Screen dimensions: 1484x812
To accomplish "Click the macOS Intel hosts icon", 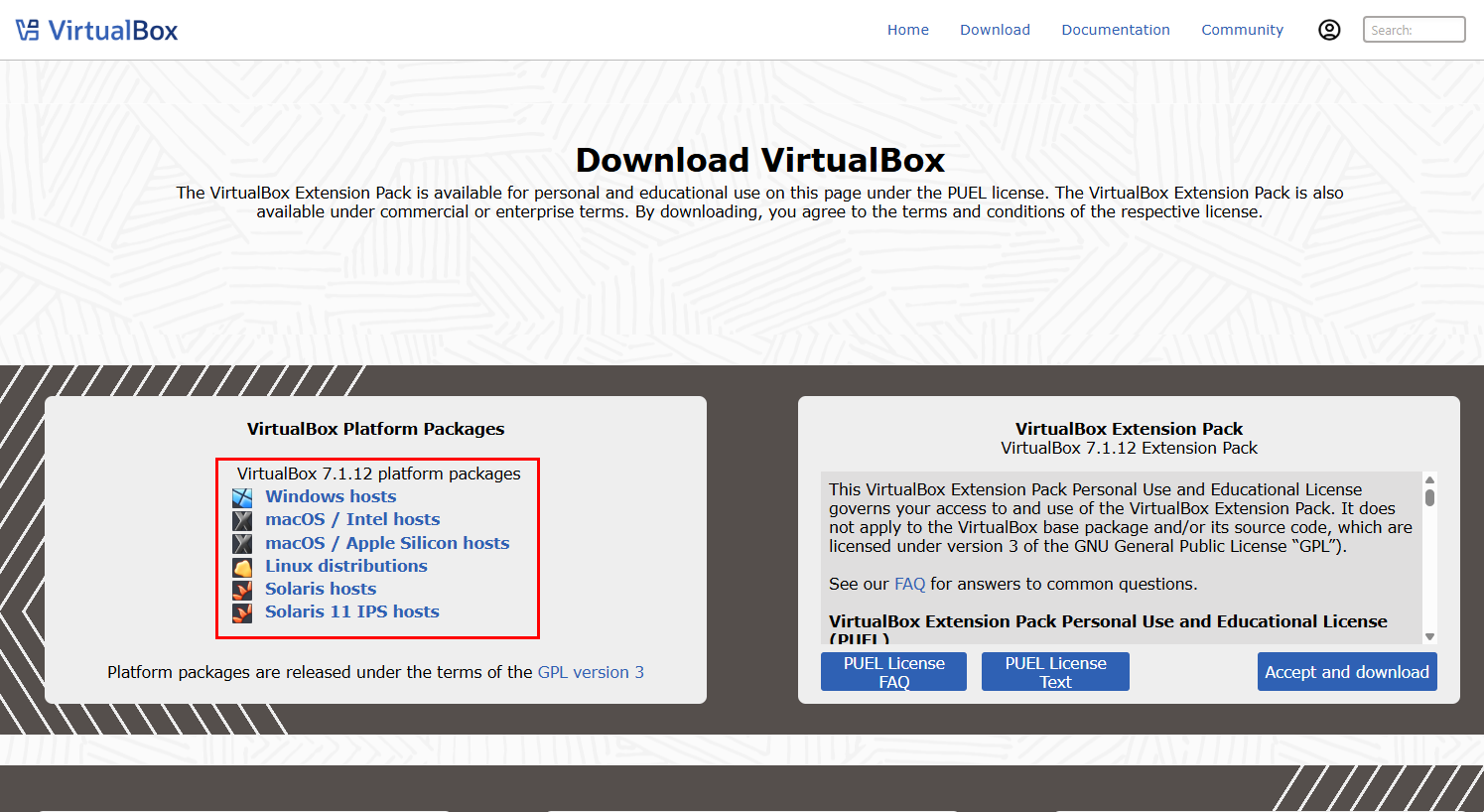I will [x=242, y=520].
